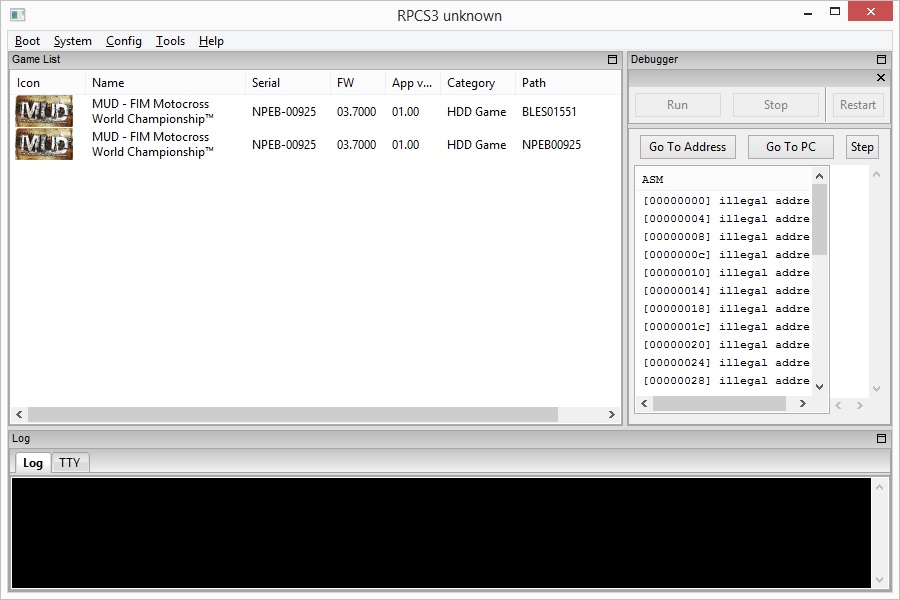The width and height of the screenshot is (900, 600).
Task: Close the Debugger panel with X
Action: [881, 78]
